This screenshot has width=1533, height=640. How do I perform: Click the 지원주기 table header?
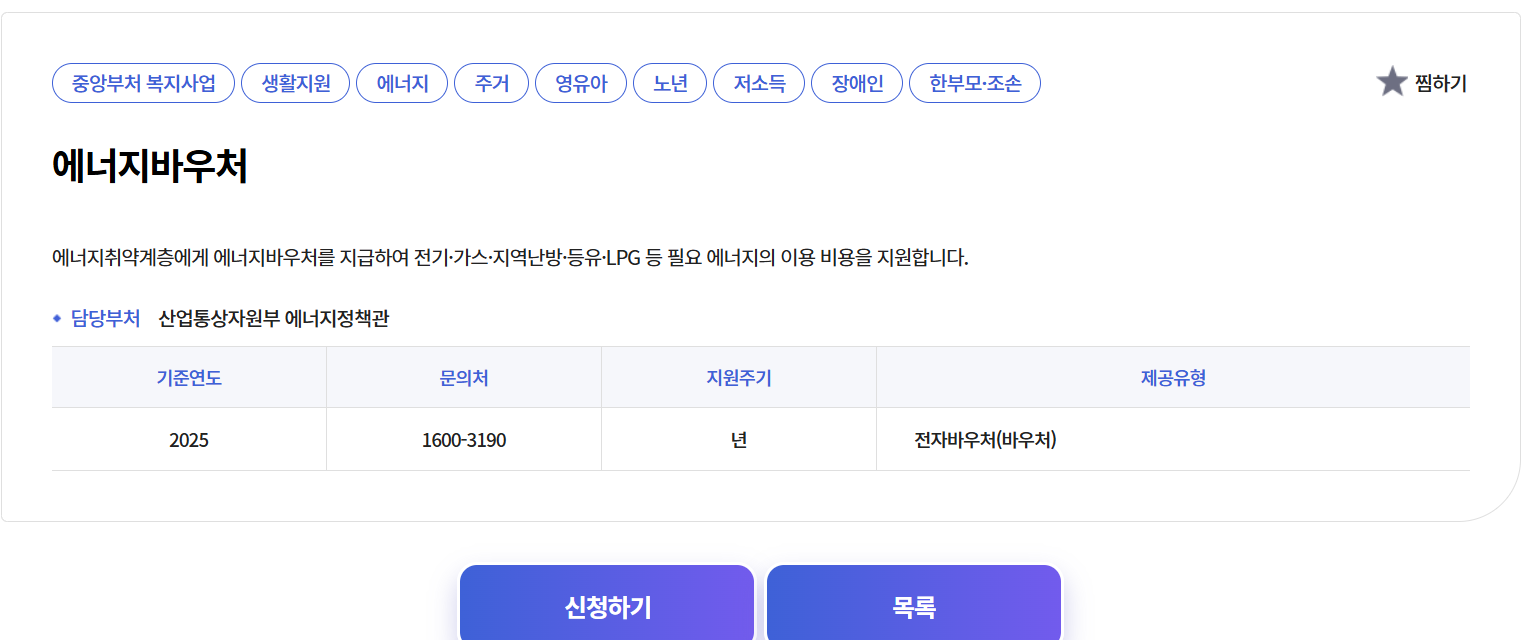pyautogui.click(x=738, y=376)
